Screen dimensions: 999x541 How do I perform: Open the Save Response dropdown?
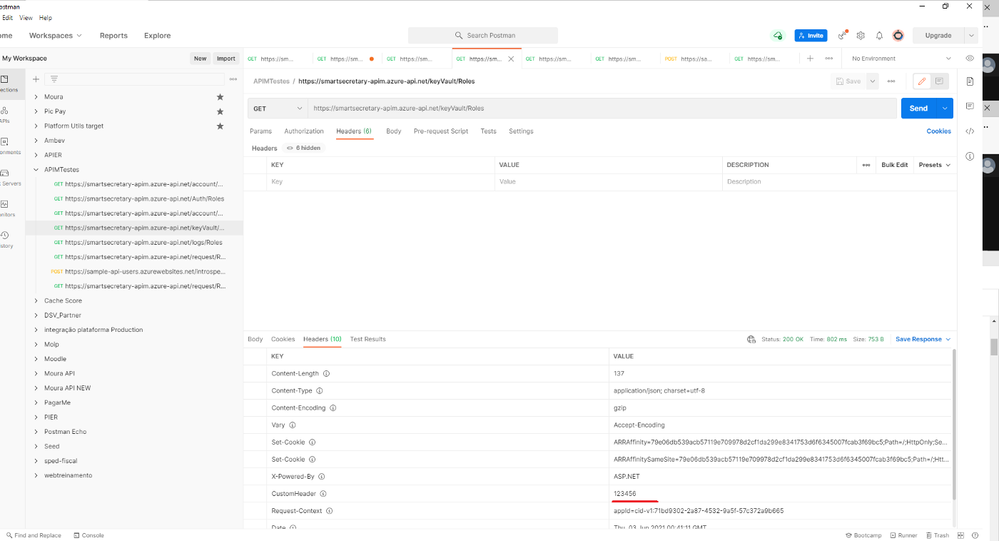[x=923, y=340]
